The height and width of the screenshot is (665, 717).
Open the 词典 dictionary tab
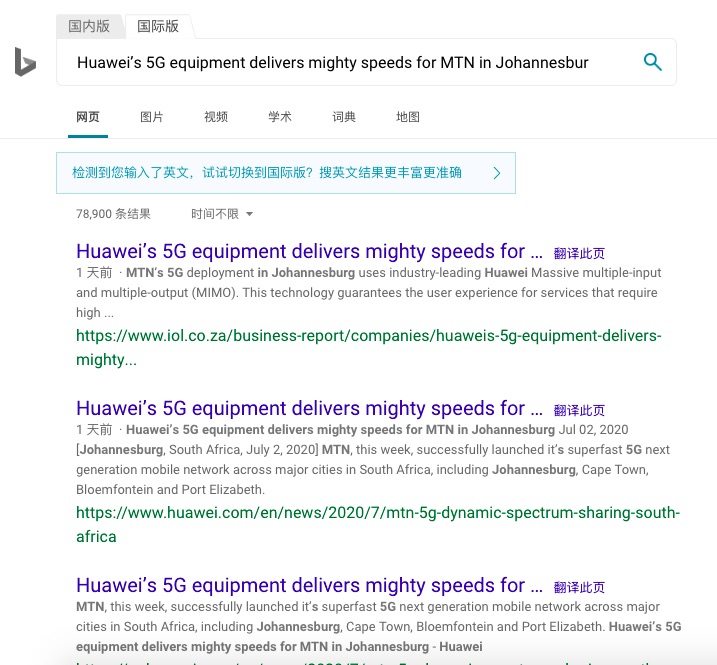coord(344,117)
